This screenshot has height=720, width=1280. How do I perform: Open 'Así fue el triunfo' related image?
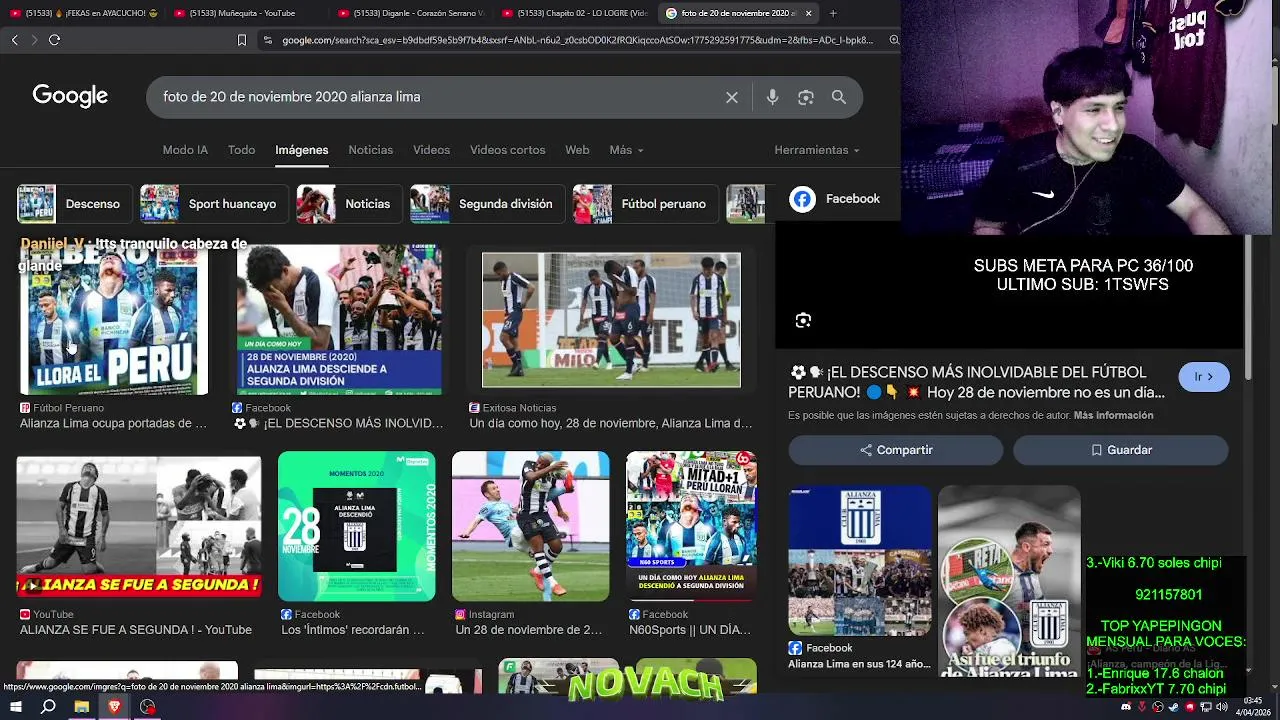1009,582
